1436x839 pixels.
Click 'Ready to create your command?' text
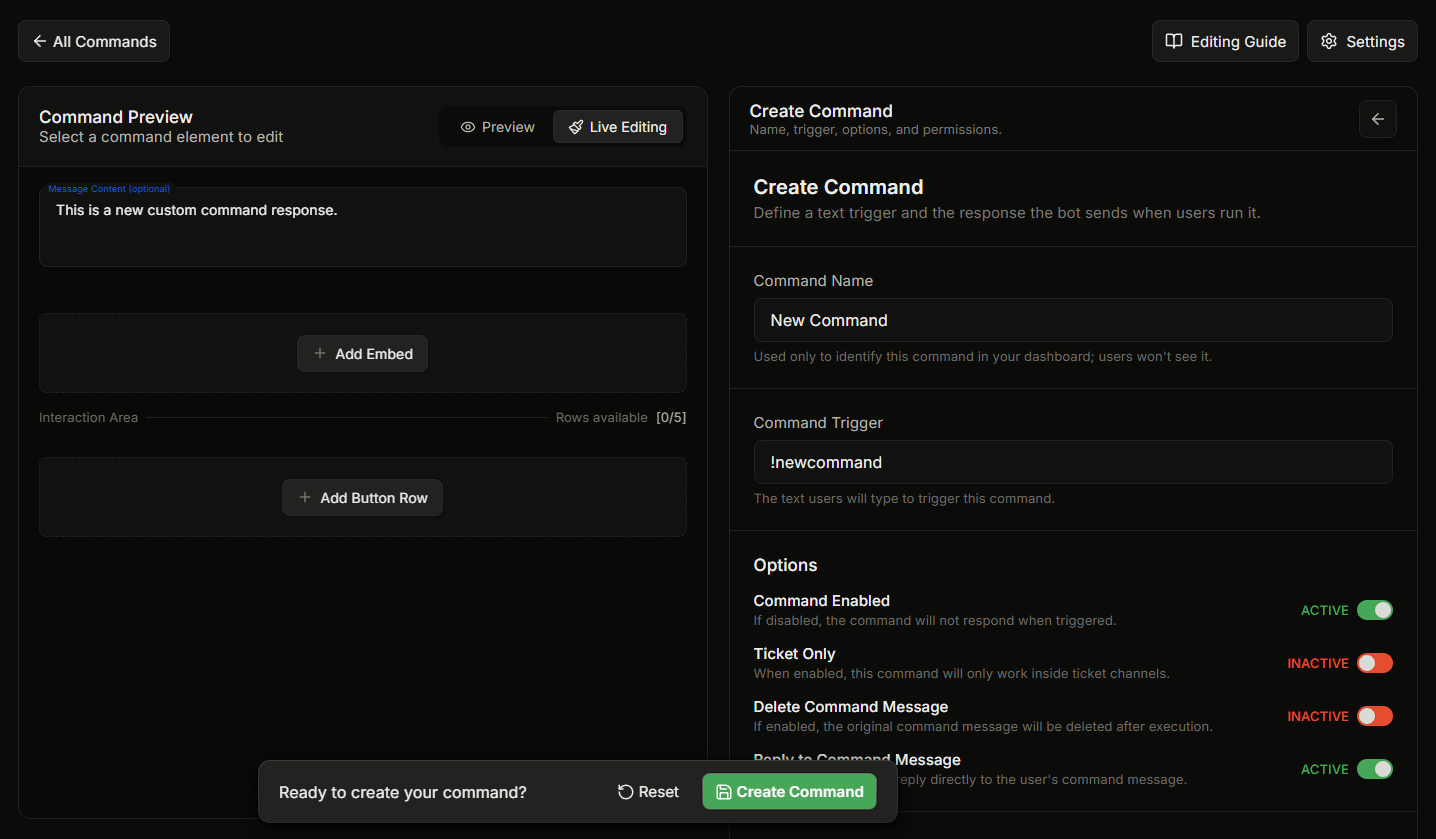pyautogui.click(x=403, y=792)
